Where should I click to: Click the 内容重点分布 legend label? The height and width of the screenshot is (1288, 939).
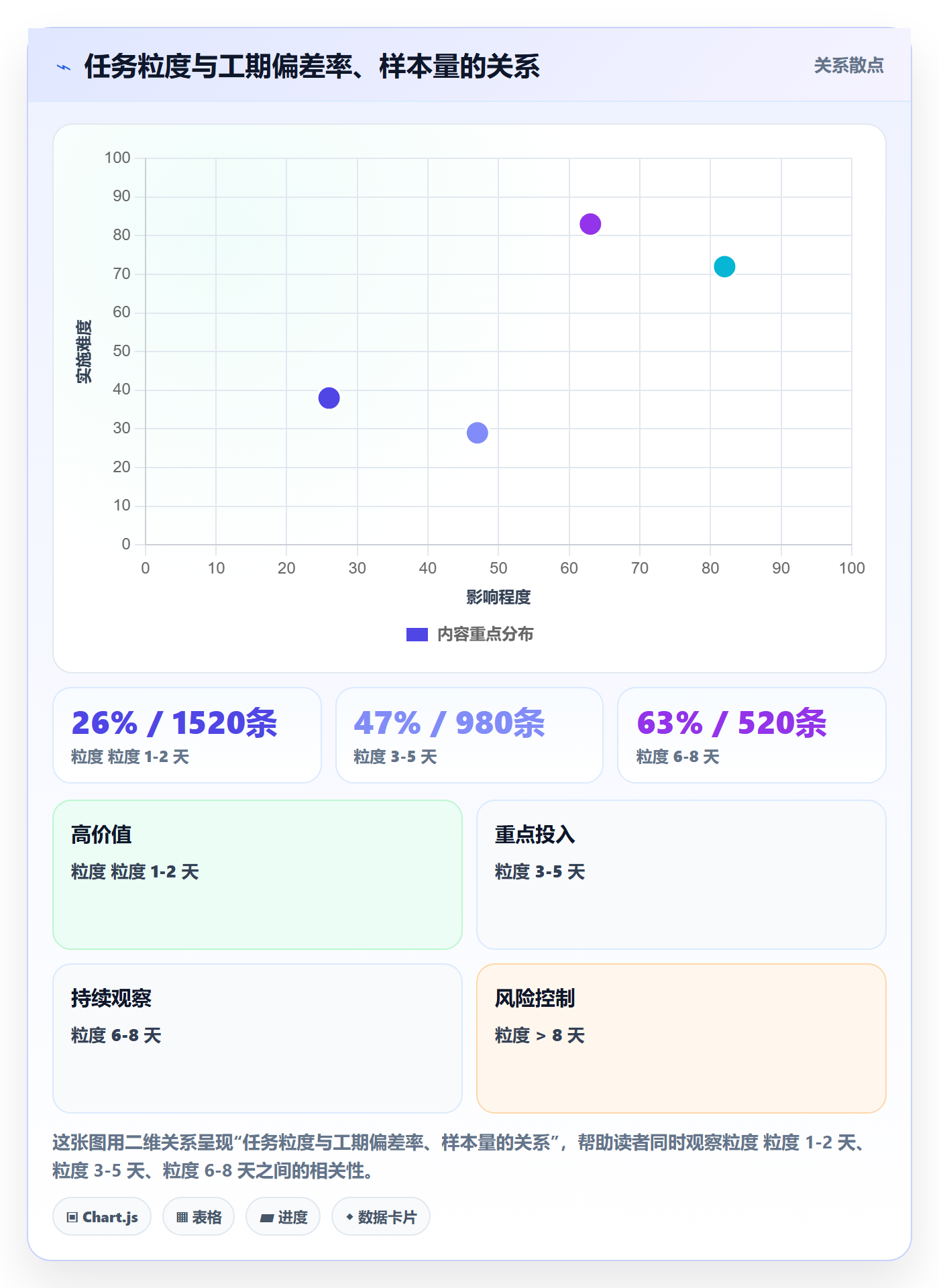pyautogui.click(x=485, y=635)
